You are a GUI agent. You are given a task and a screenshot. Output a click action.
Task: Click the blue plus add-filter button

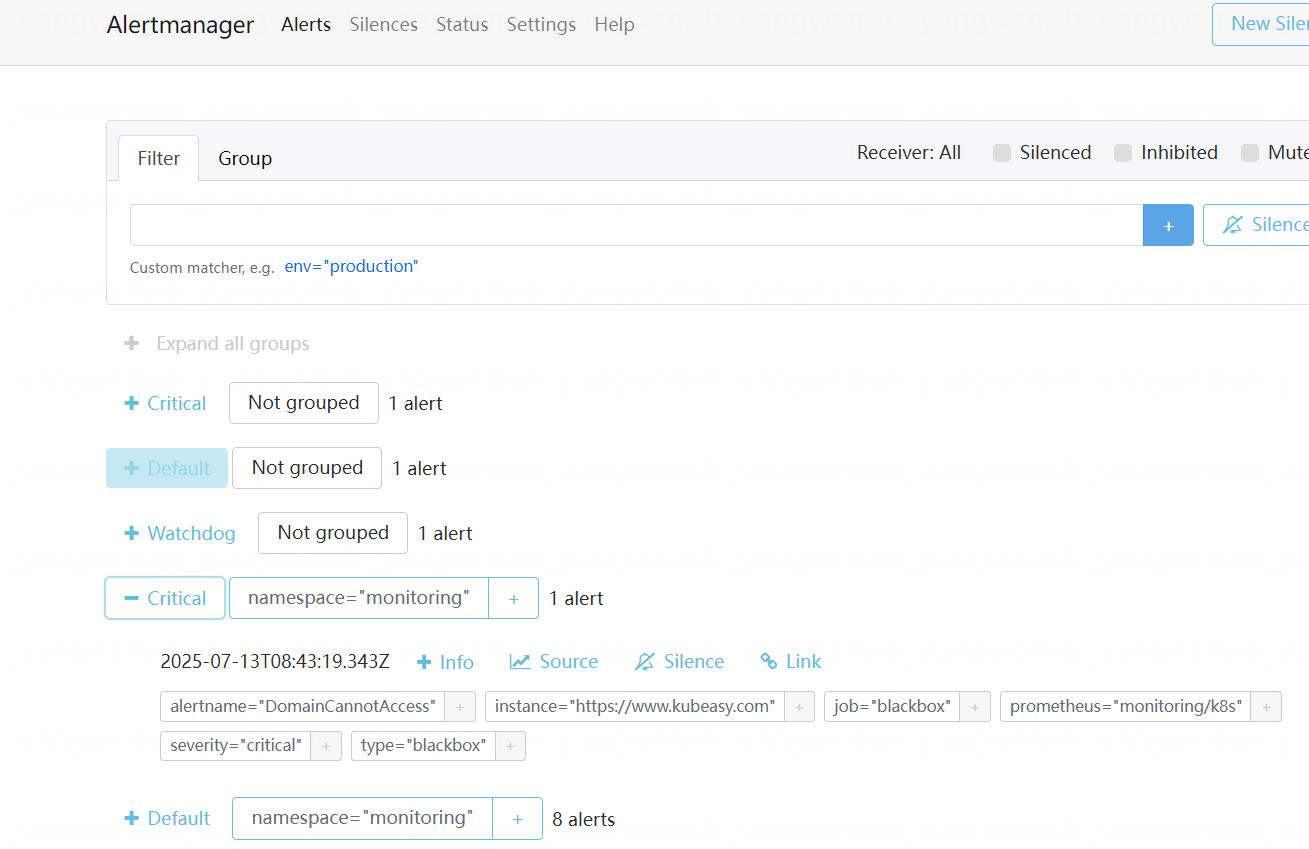pos(1168,226)
